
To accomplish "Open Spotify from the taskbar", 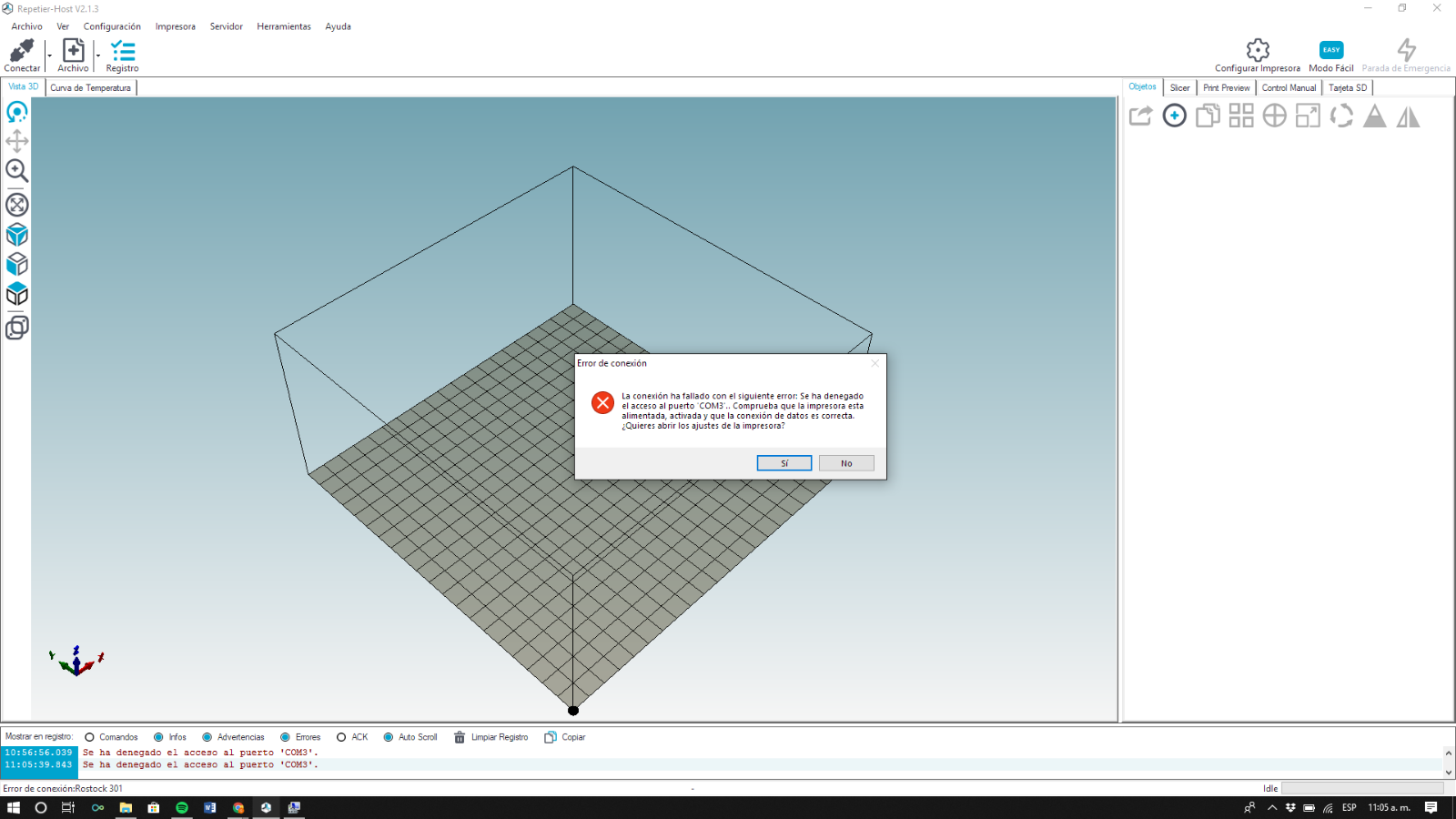I will [182, 807].
